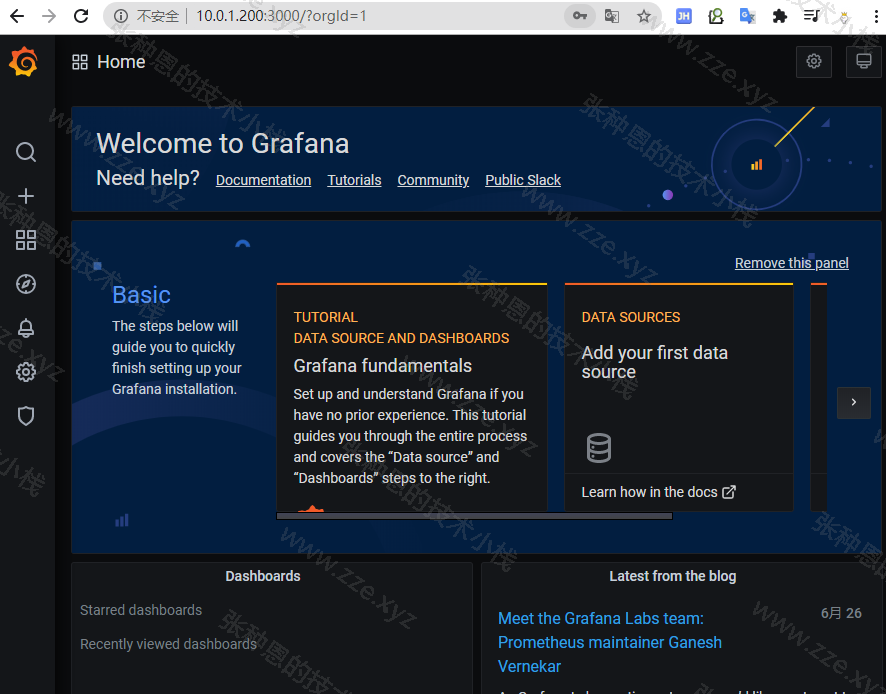Viewport: 886px width, 694px height.
Task: Click Learn how in the docs link
Action: coord(658,492)
